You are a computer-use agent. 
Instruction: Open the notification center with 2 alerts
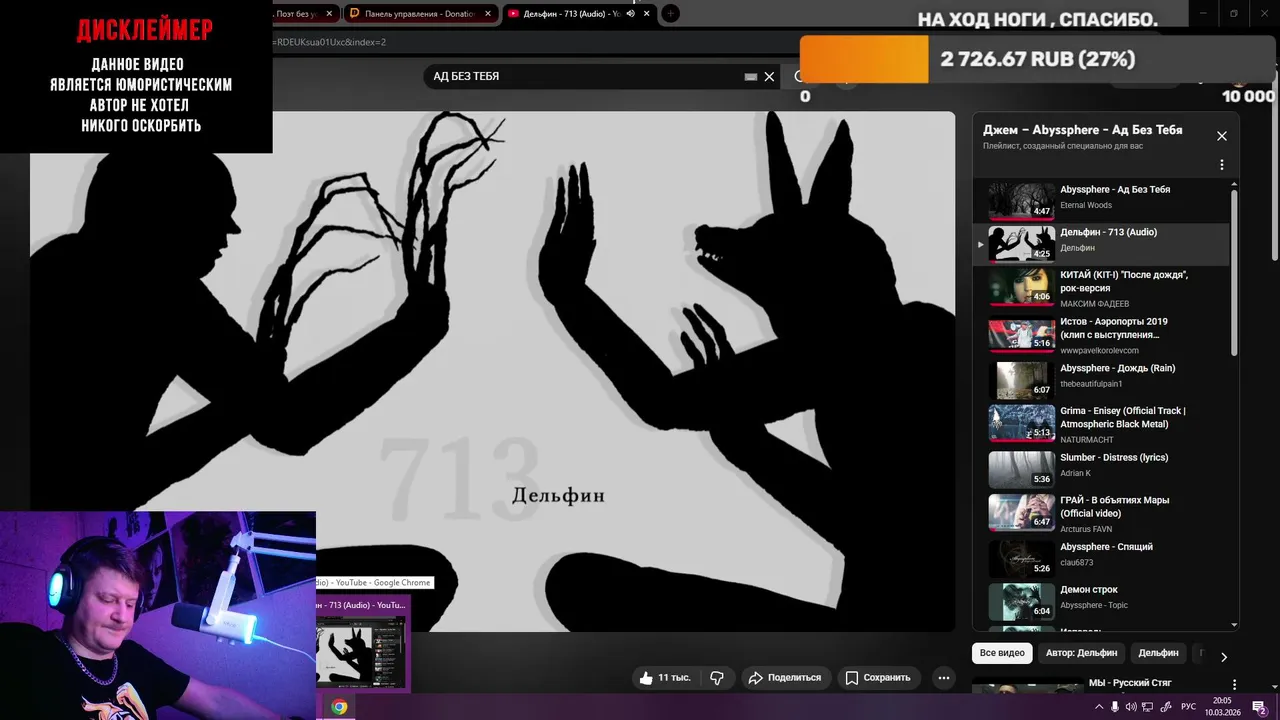pyautogui.click(x=1260, y=707)
